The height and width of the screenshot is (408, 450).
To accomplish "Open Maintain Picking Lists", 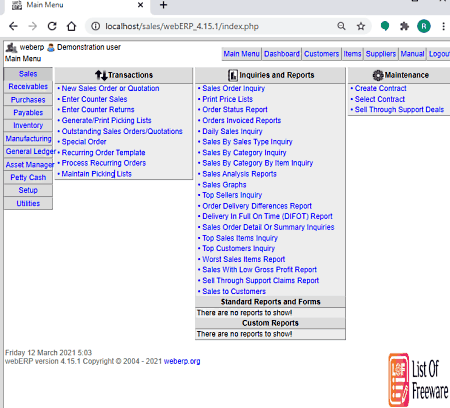I will [96, 174].
